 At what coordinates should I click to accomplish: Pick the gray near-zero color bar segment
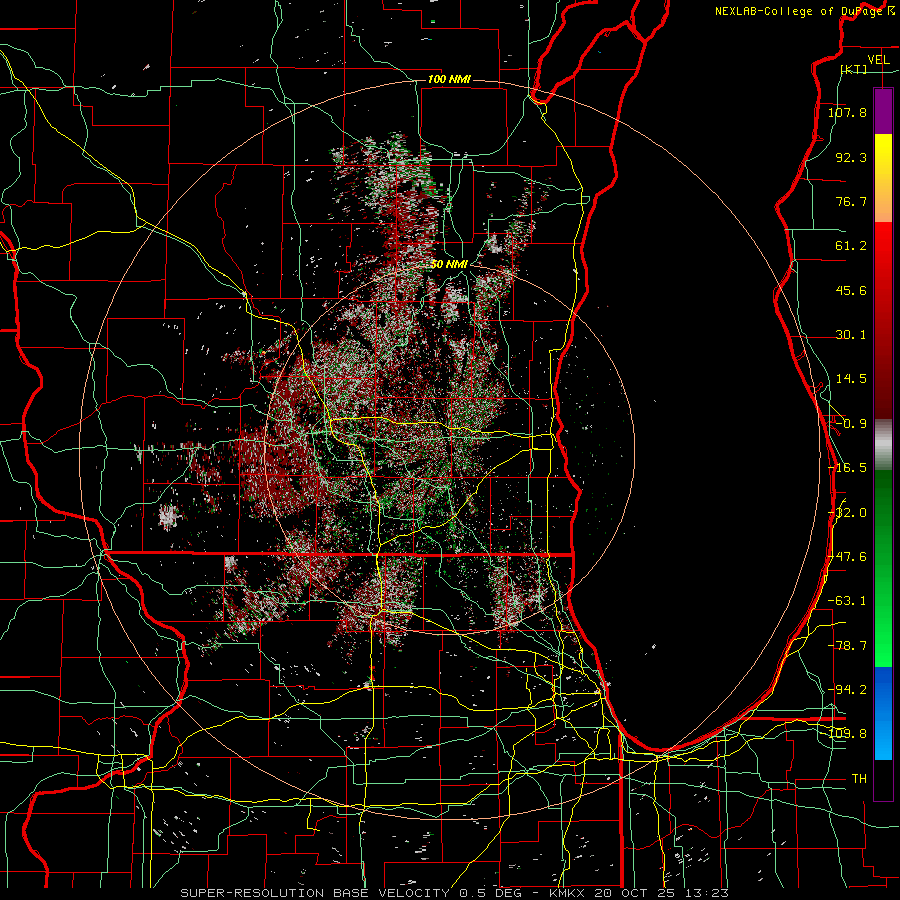[x=883, y=445]
